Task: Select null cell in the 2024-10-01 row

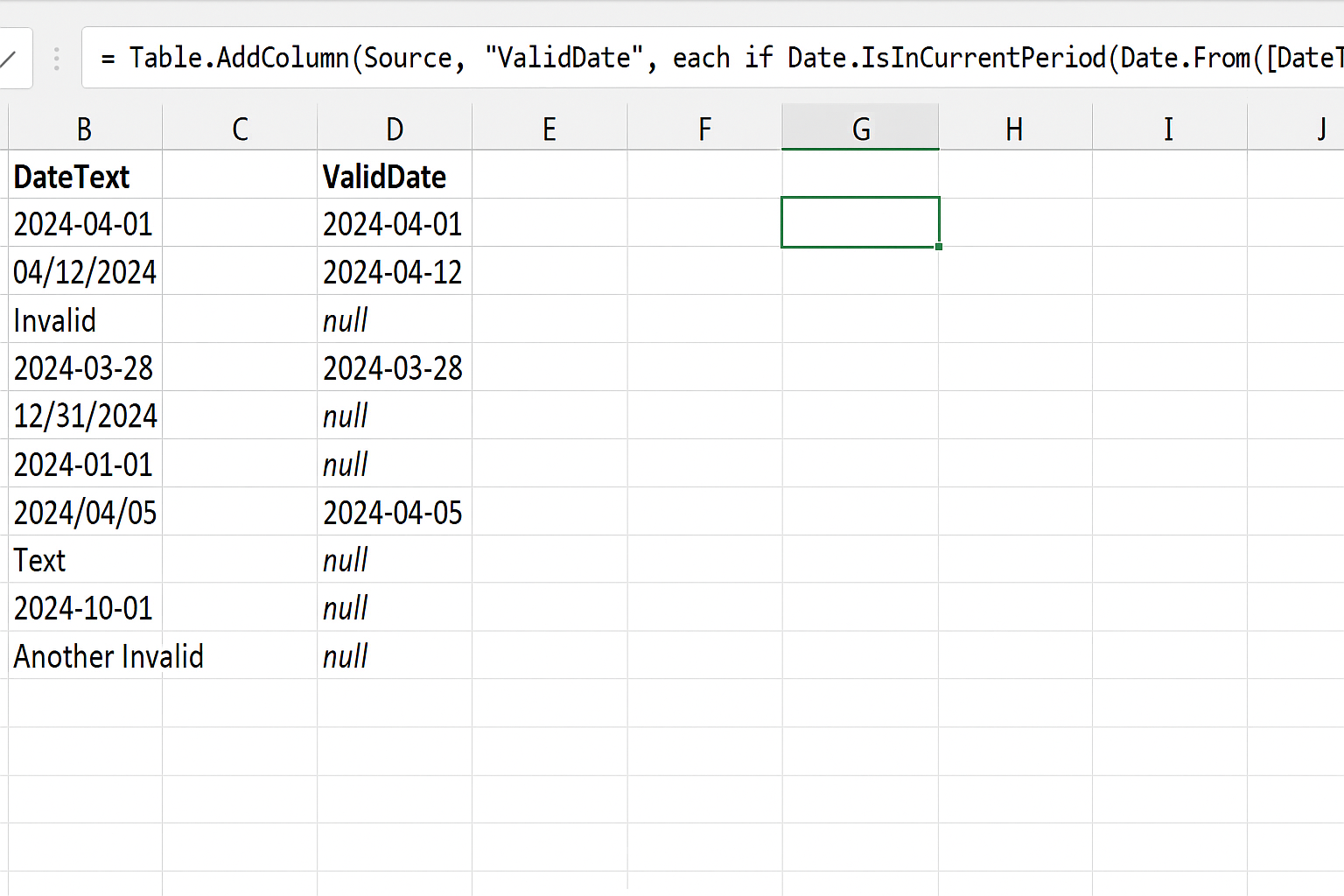Action: coord(395,608)
